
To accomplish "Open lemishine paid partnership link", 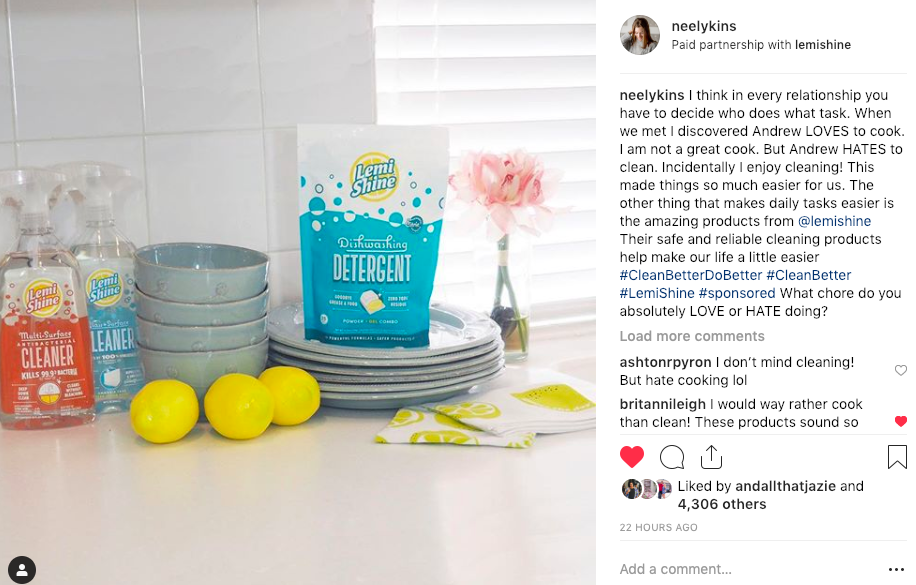I will (823, 45).
